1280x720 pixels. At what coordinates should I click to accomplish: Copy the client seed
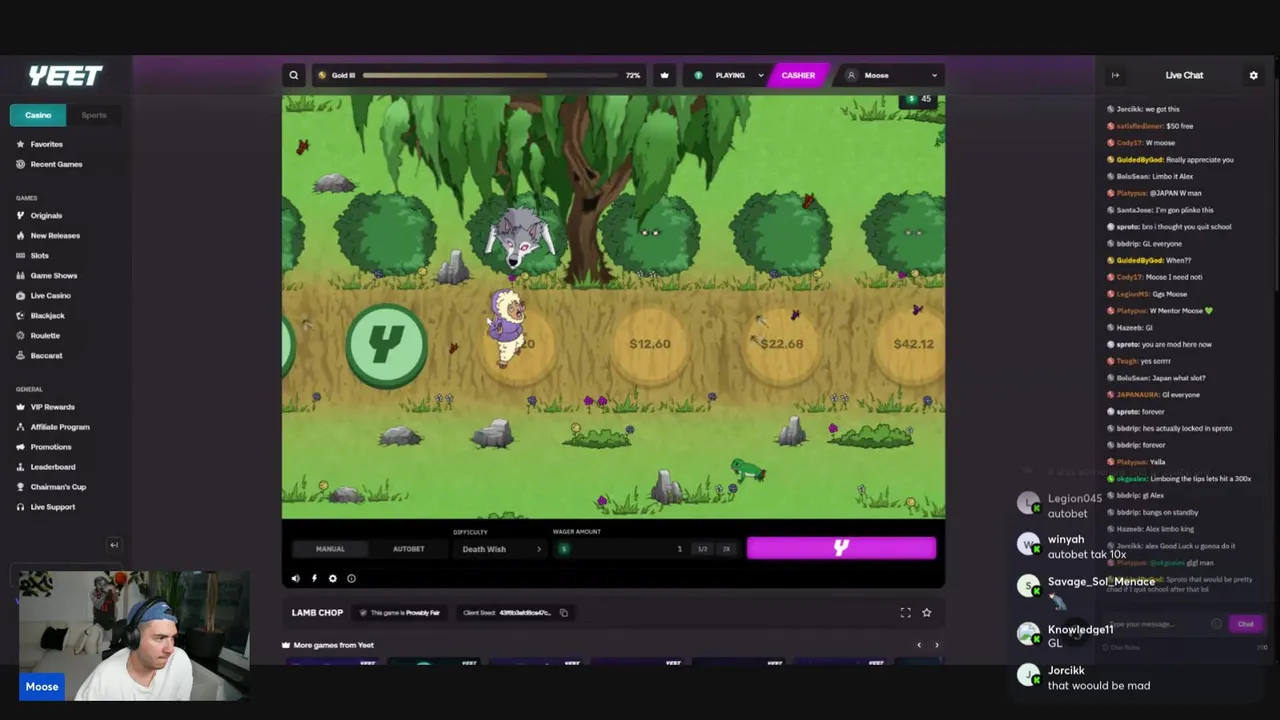click(x=563, y=613)
